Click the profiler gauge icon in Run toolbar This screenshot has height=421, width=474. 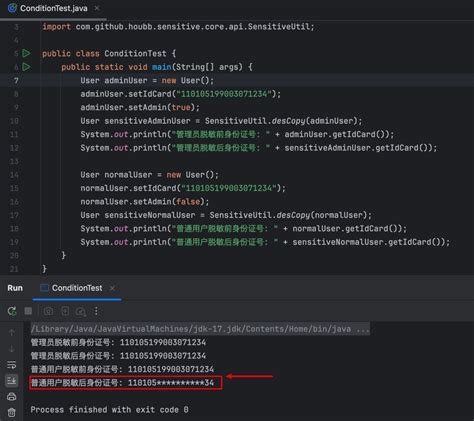coord(81,312)
